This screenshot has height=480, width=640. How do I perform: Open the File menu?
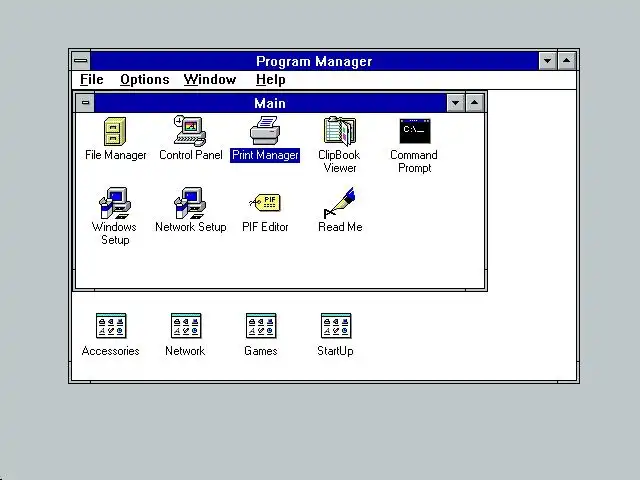click(91, 79)
